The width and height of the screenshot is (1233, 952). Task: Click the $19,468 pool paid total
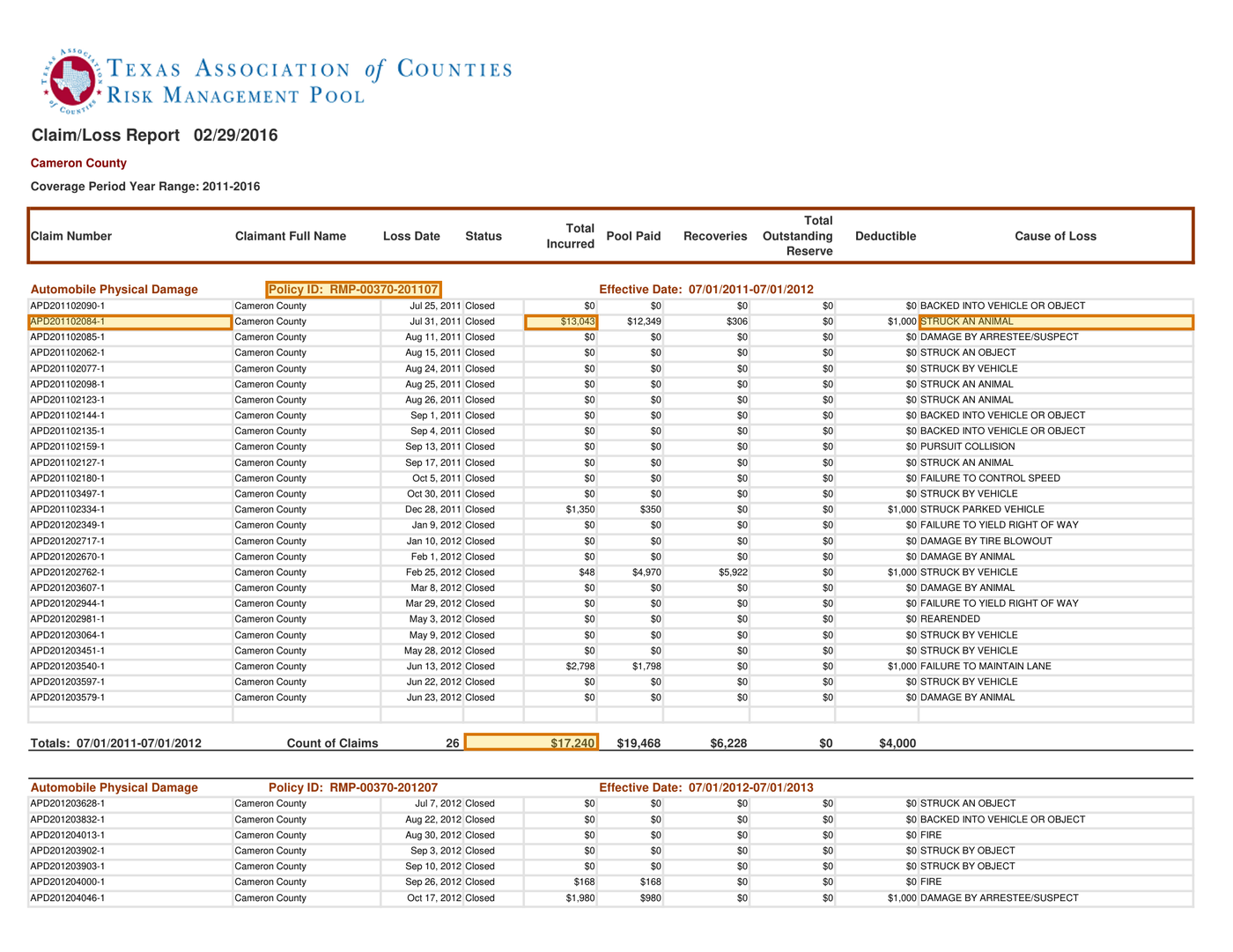639,743
